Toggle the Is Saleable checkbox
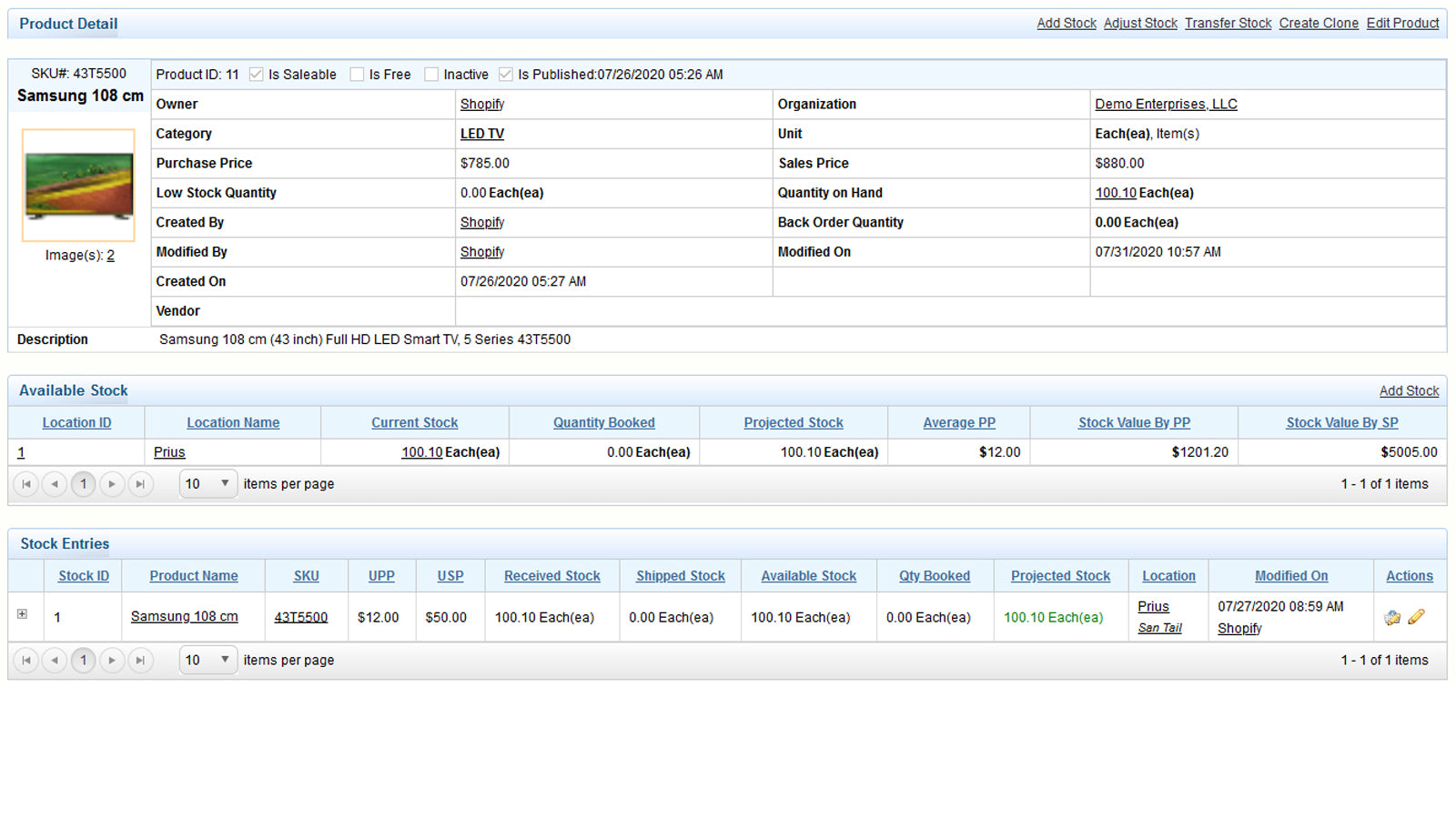The width and height of the screenshot is (1456, 819). coord(257,75)
